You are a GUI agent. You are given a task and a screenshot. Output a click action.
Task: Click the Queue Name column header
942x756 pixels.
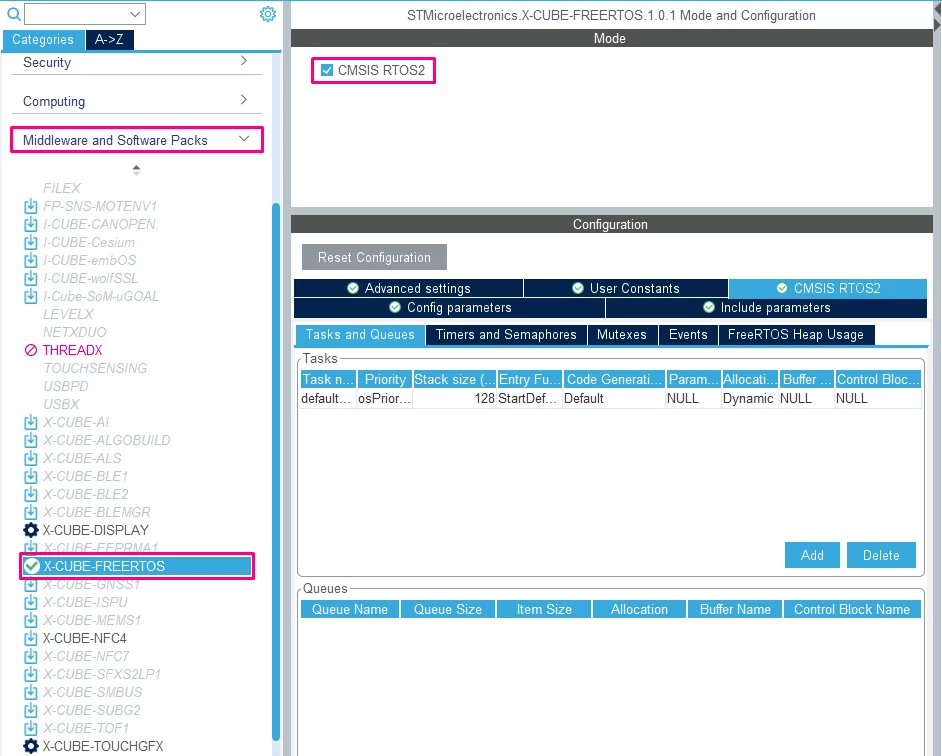click(350, 609)
